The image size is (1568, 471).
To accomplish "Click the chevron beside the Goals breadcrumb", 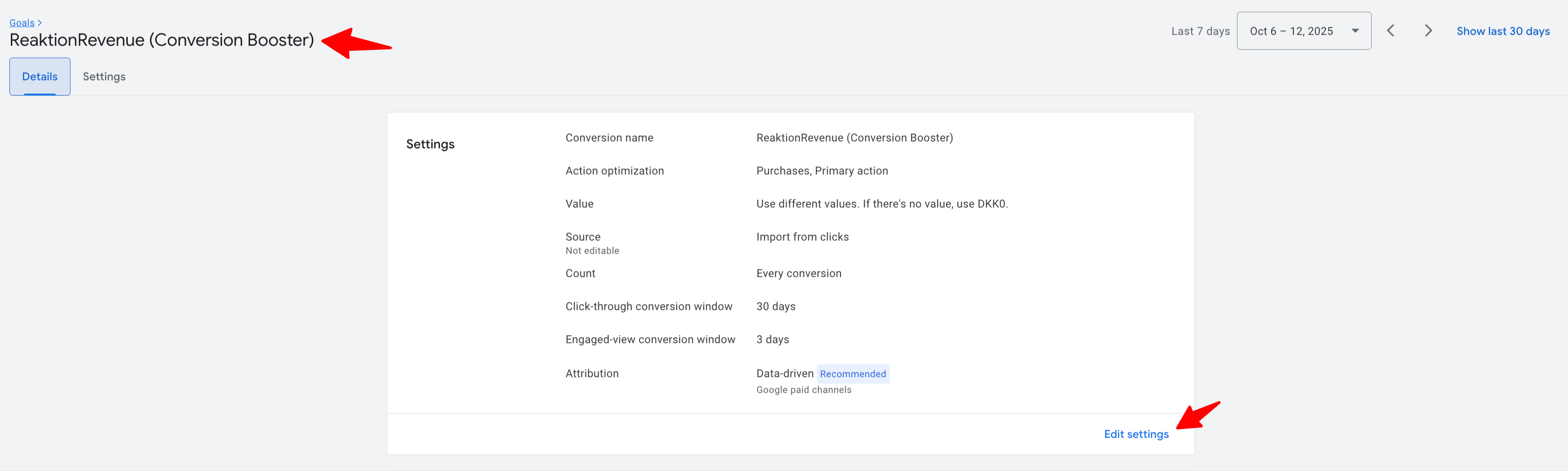I will coord(39,23).
